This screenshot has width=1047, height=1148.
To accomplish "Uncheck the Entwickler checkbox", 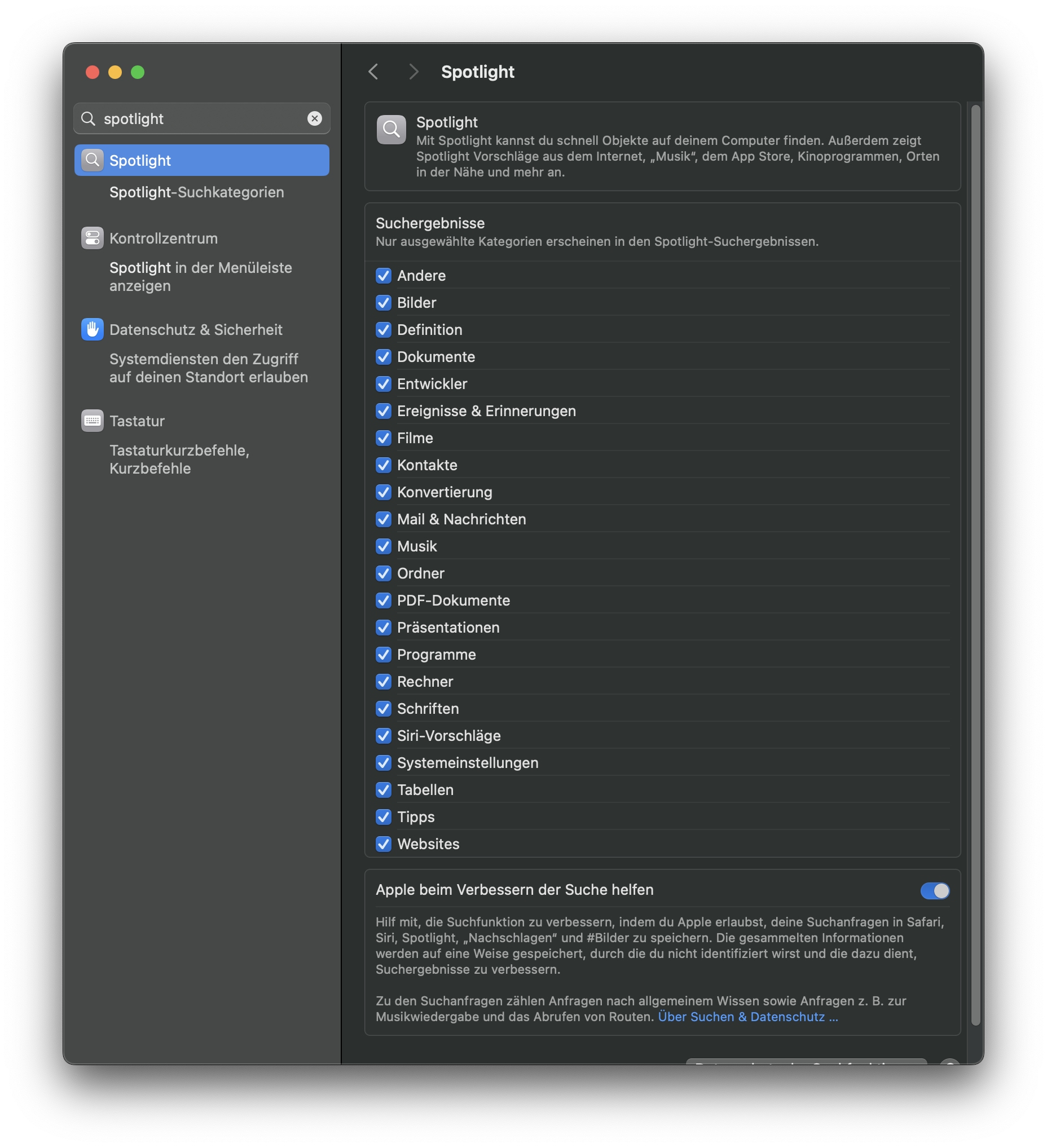I will 384,384.
